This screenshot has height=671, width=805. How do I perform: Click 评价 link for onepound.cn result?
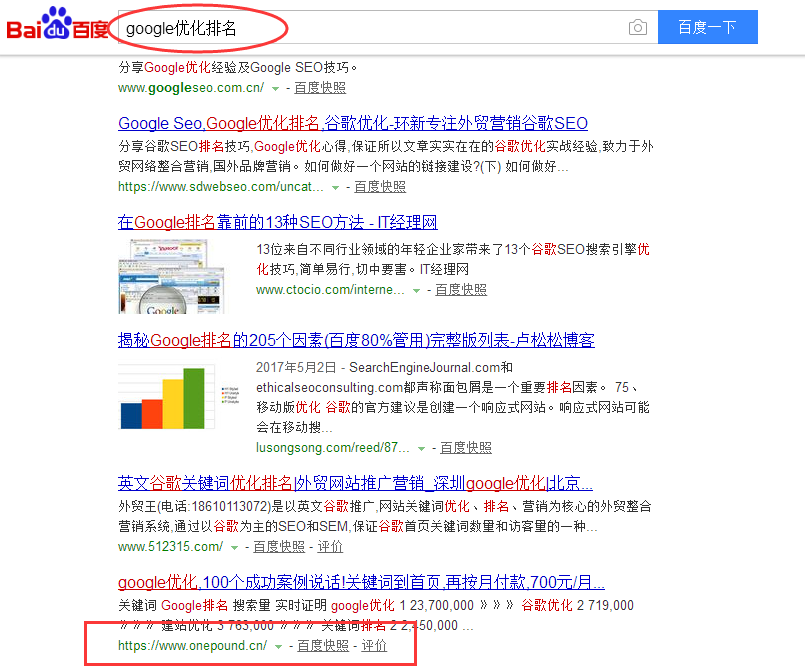[374, 646]
